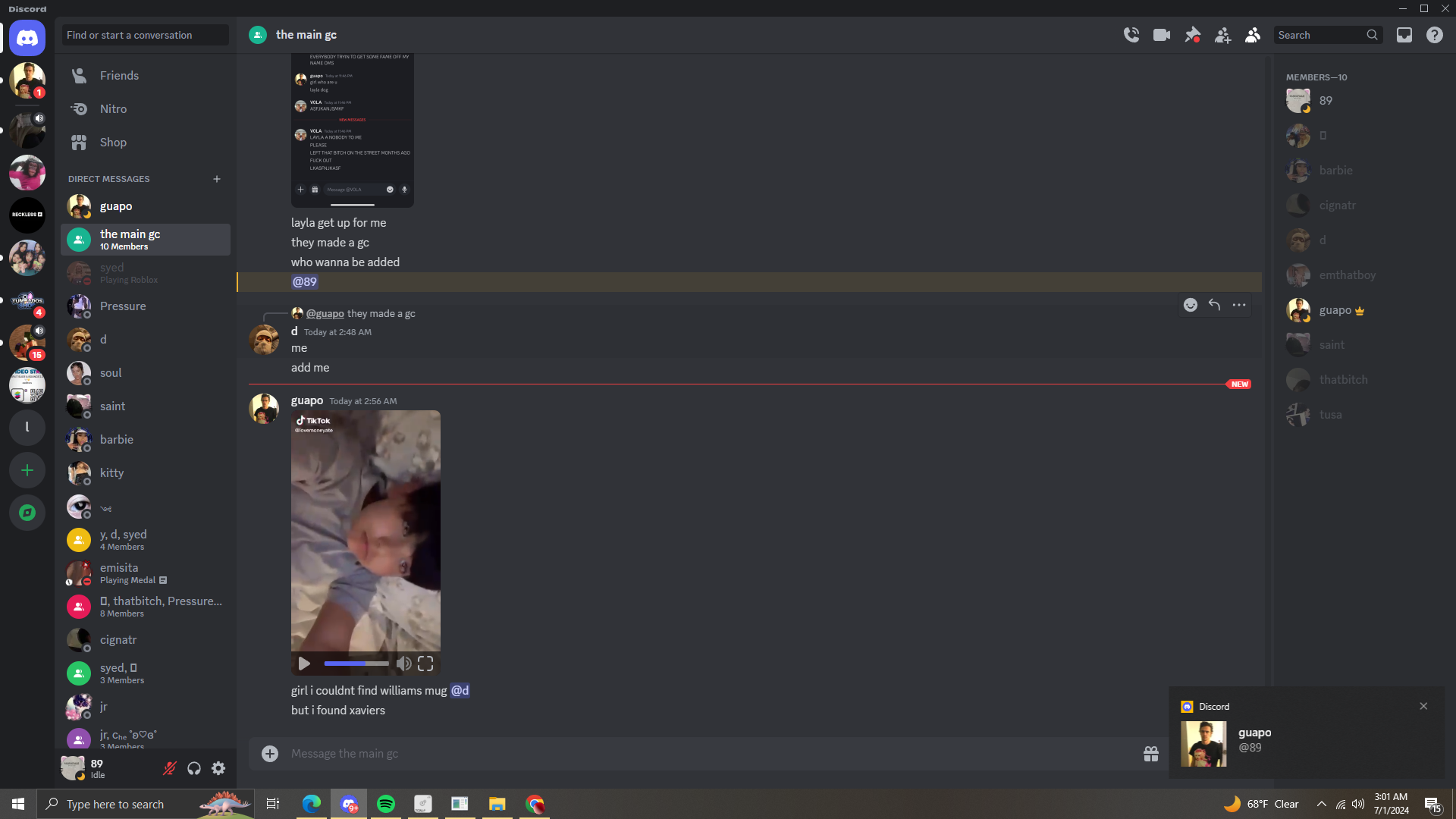
Task: Dismiss the guapo notification toast
Action: [x=1423, y=707]
